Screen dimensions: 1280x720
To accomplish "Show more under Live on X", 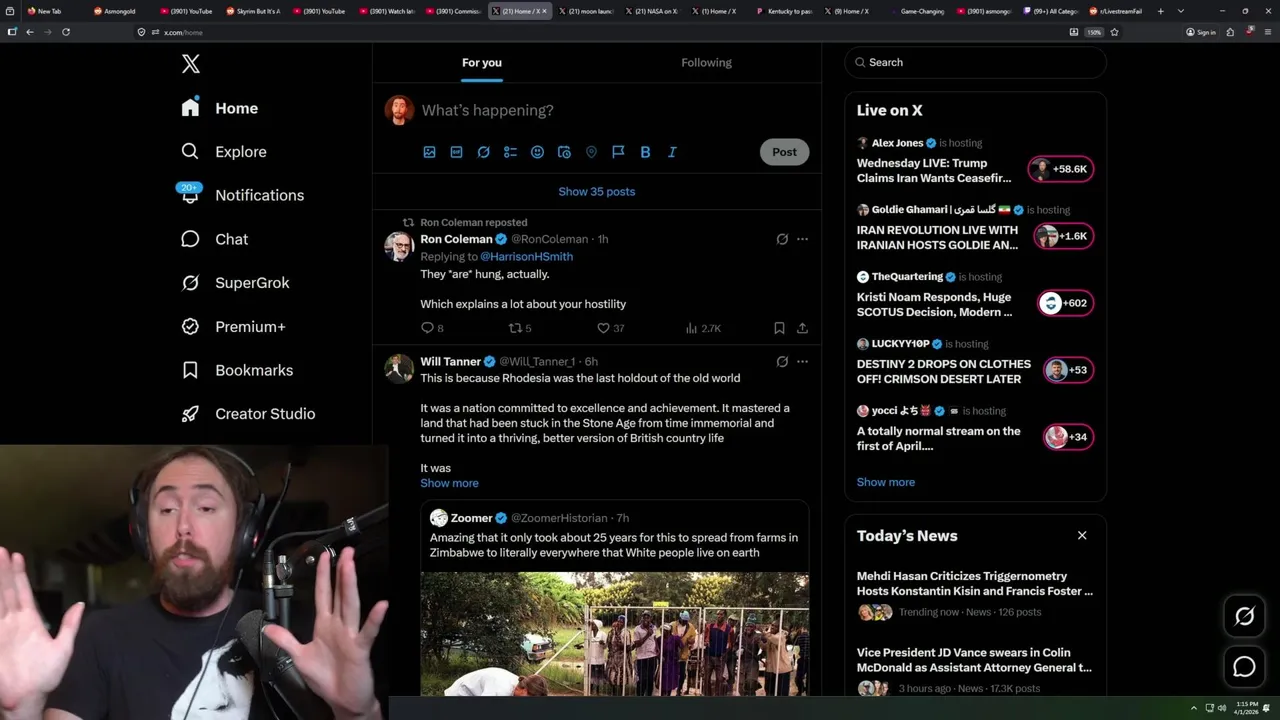I will (x=886, y=482).
